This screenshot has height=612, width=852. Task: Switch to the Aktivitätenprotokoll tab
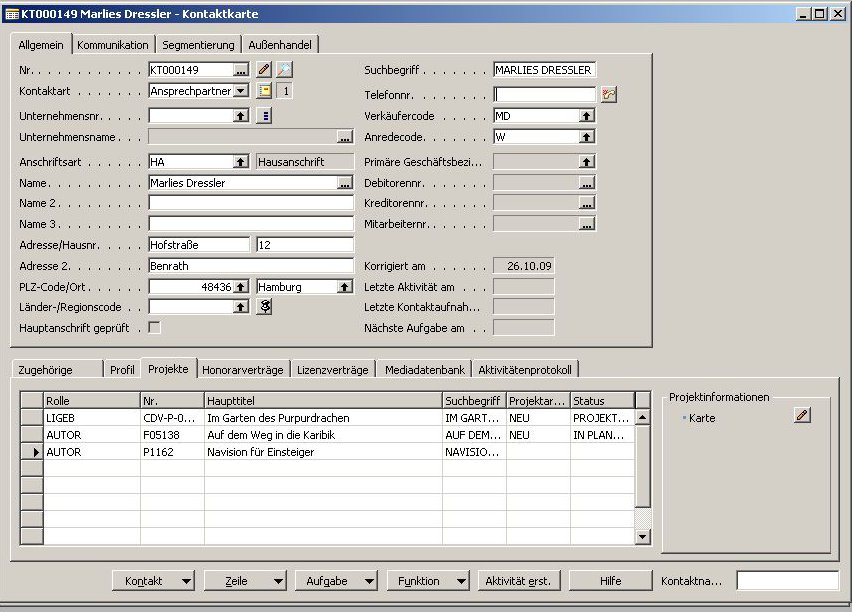[x=525, y=370]
